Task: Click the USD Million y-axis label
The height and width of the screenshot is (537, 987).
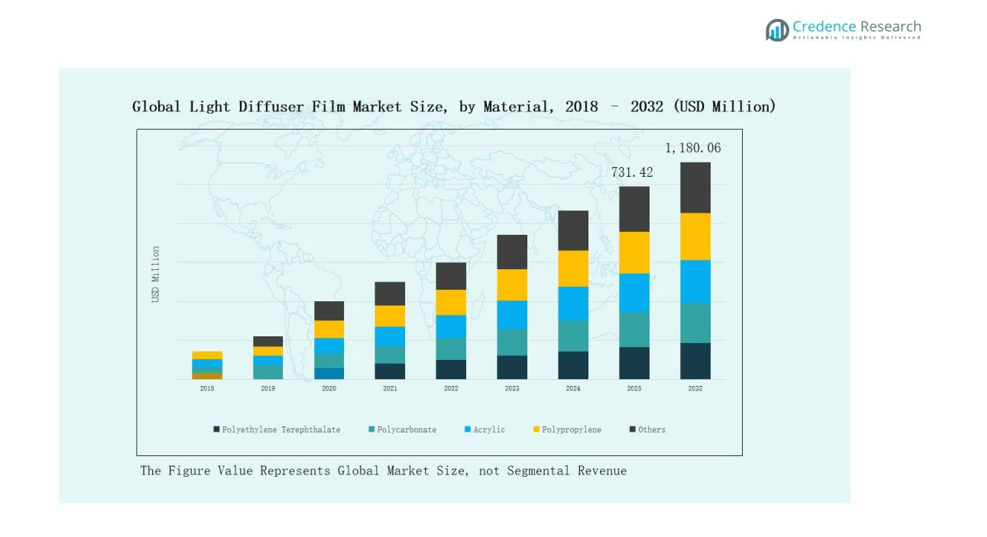Action: tap(155, 275)
